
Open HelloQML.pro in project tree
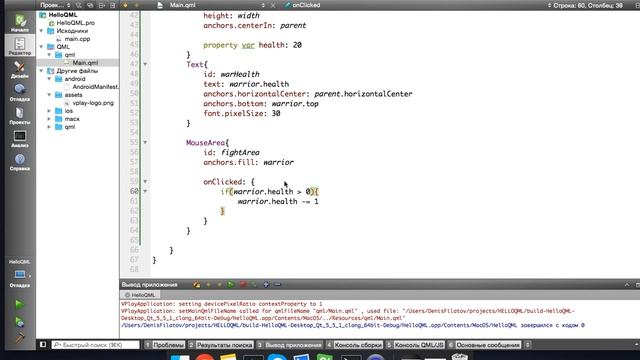click(76, 23)
